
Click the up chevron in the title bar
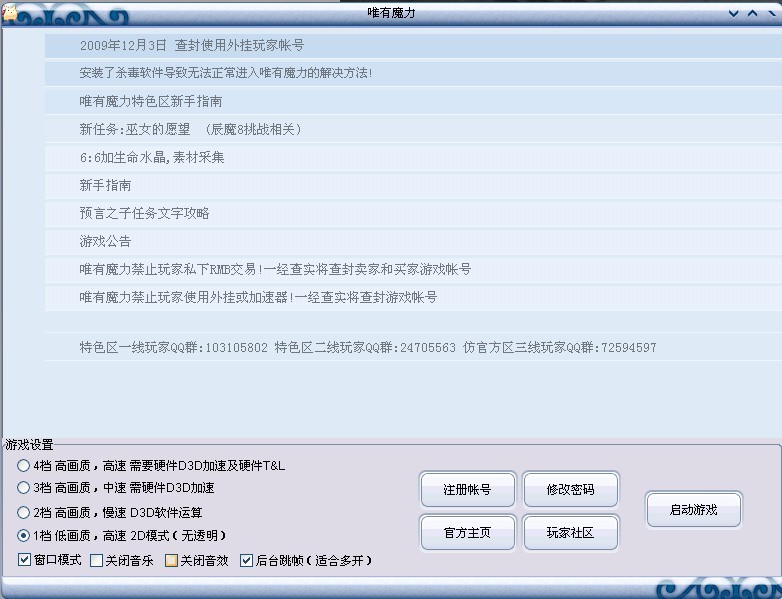(x=752, y=13)
